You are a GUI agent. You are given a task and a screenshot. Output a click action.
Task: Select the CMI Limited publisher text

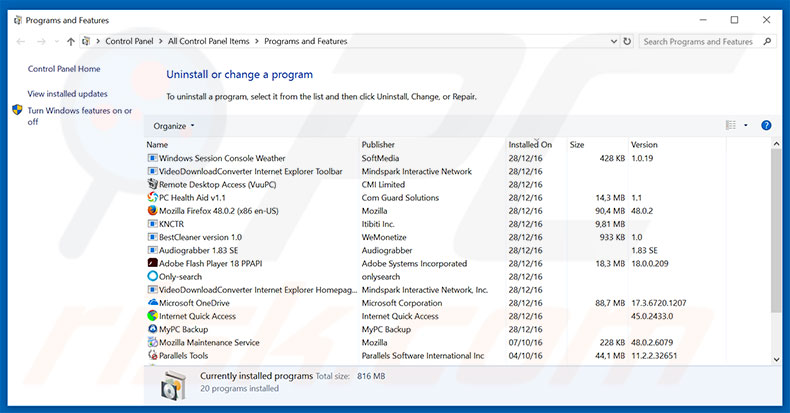(x=383, y=184)
